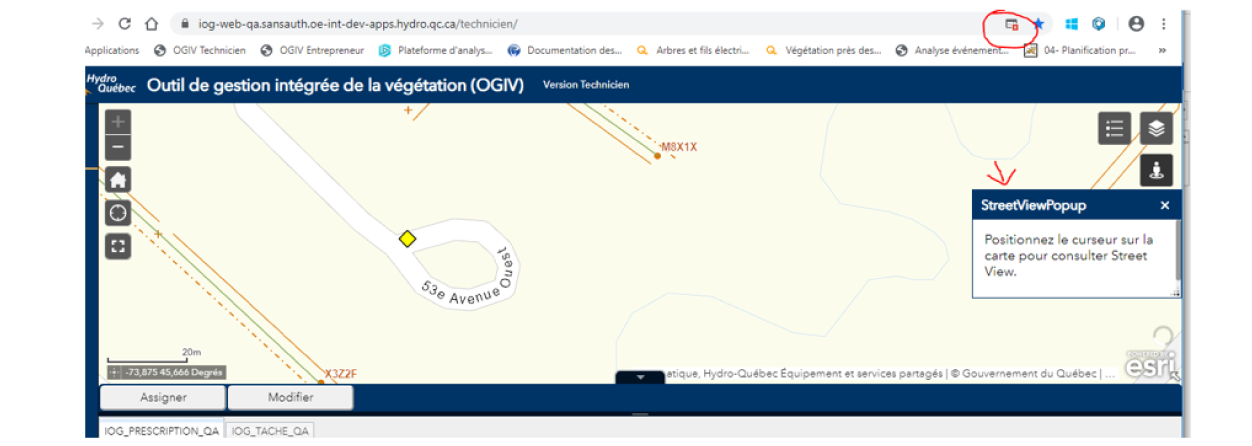Open Arbres et fils électri... bookmark
Image resolution: width=1252 pixels, height=446 pixels.
tap(694, 50)
